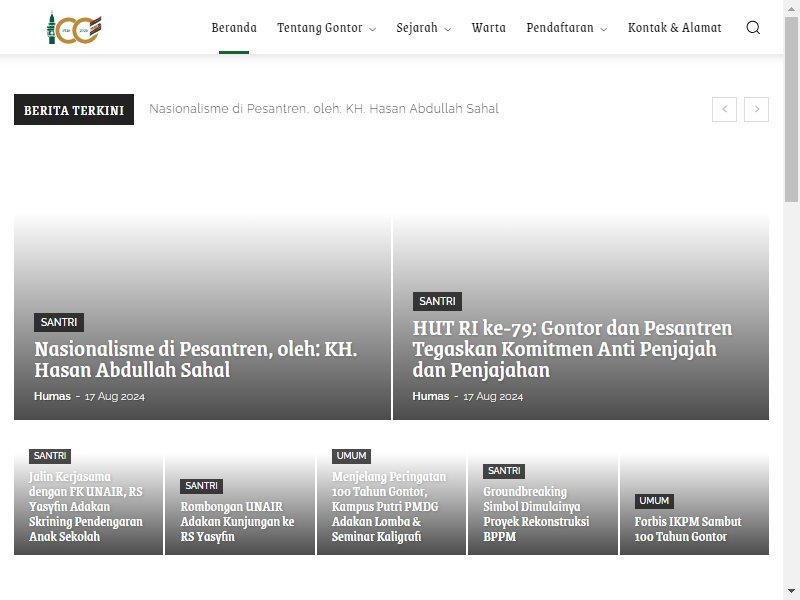Screen dimensions: 800x600
Task: Go to the Beranda menu item
Action: click(x=234, y=28)
